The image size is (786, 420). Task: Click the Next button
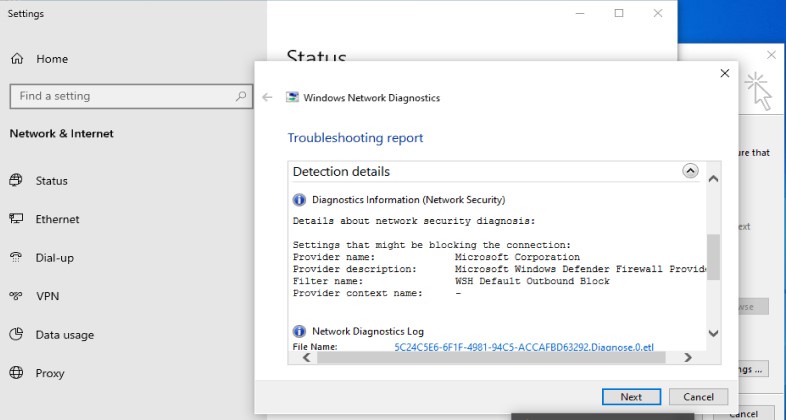(x=631, y=397)
